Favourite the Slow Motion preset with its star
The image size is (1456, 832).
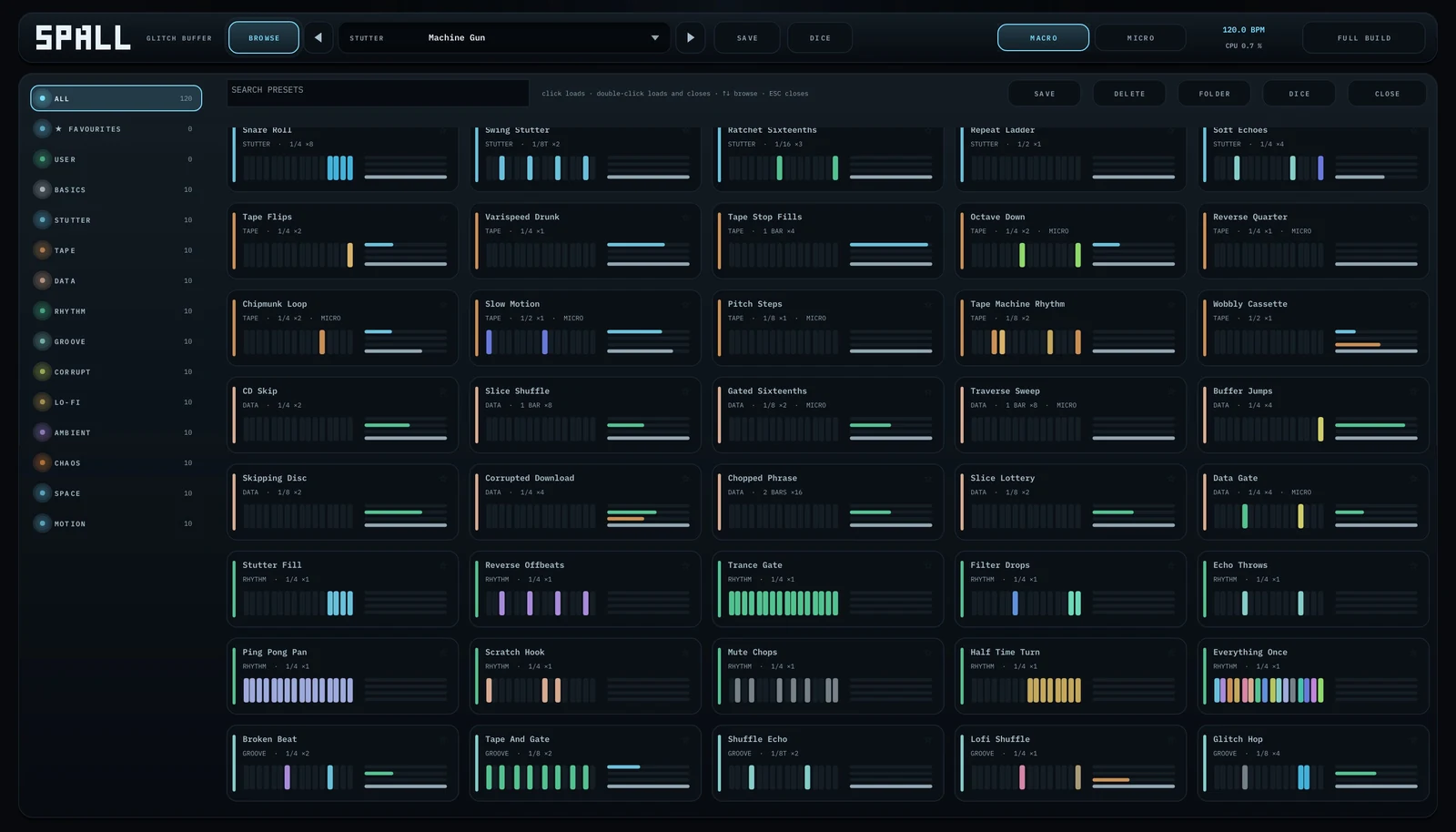(x=687, y=304)
